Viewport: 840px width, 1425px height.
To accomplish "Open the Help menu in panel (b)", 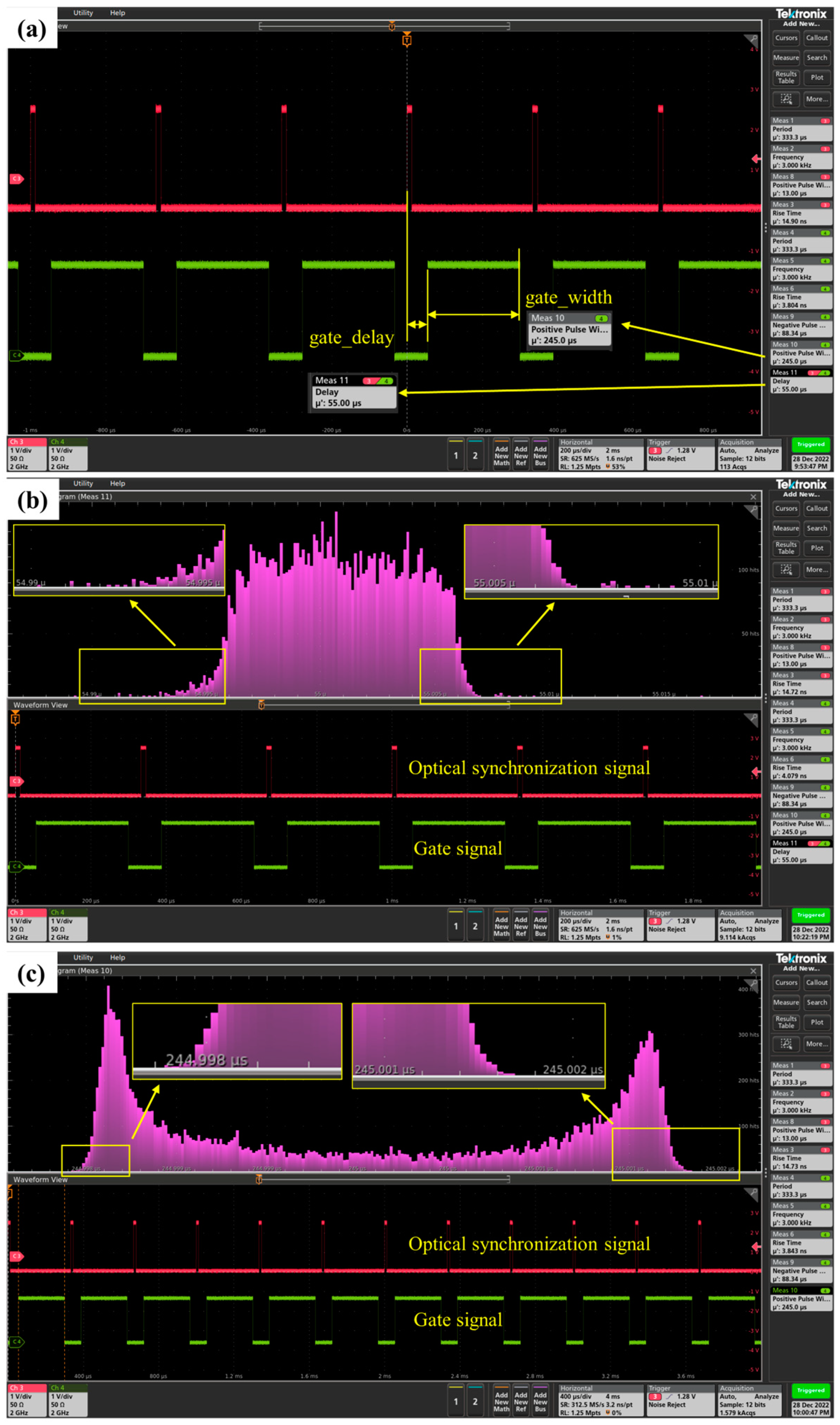I will click(117, 484).
